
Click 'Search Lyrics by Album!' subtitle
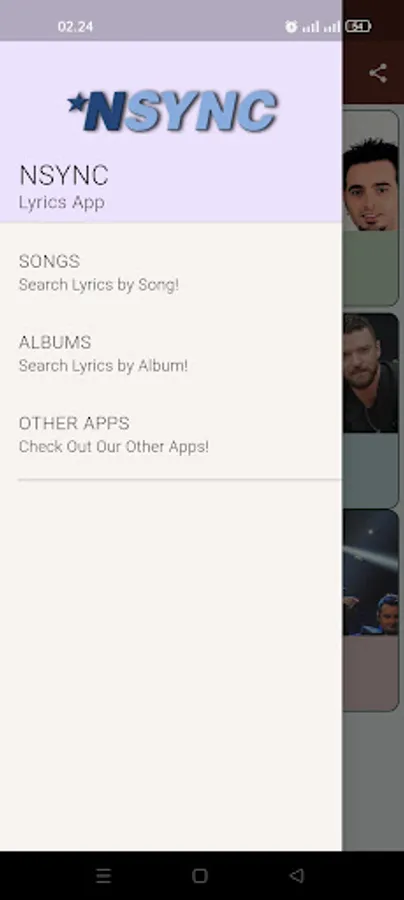click(x=103, y=366)
